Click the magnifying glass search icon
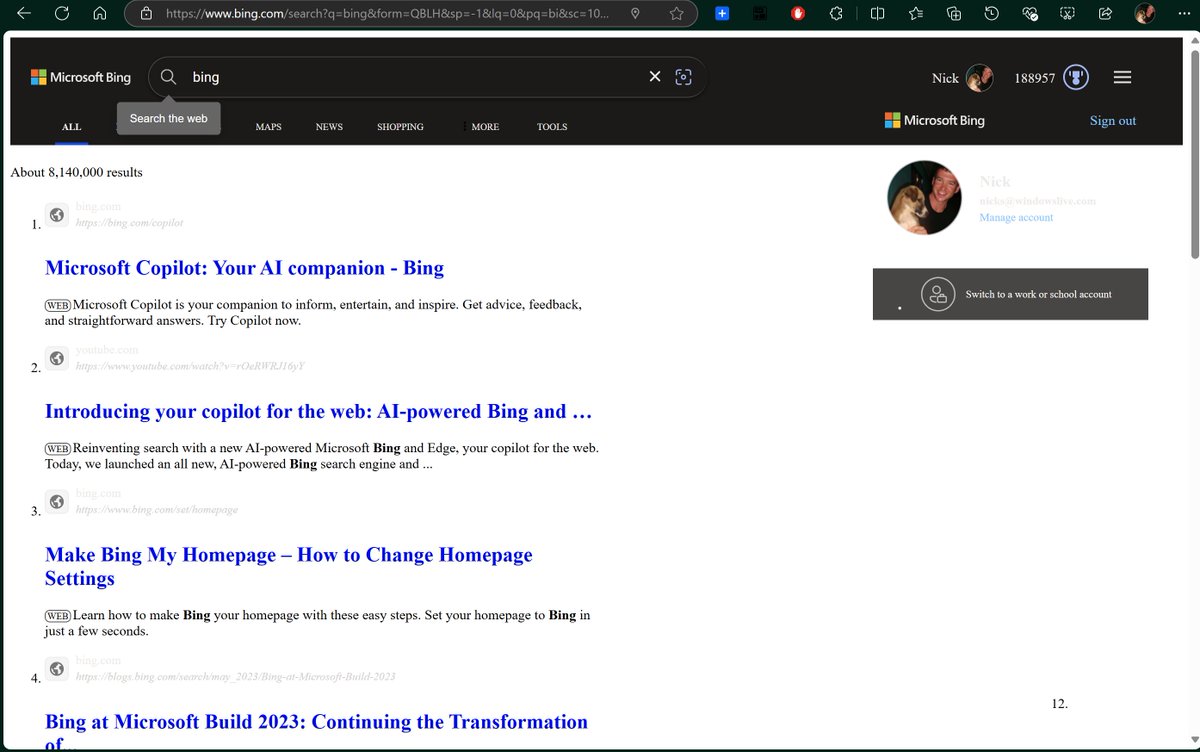 coord(168,77)
